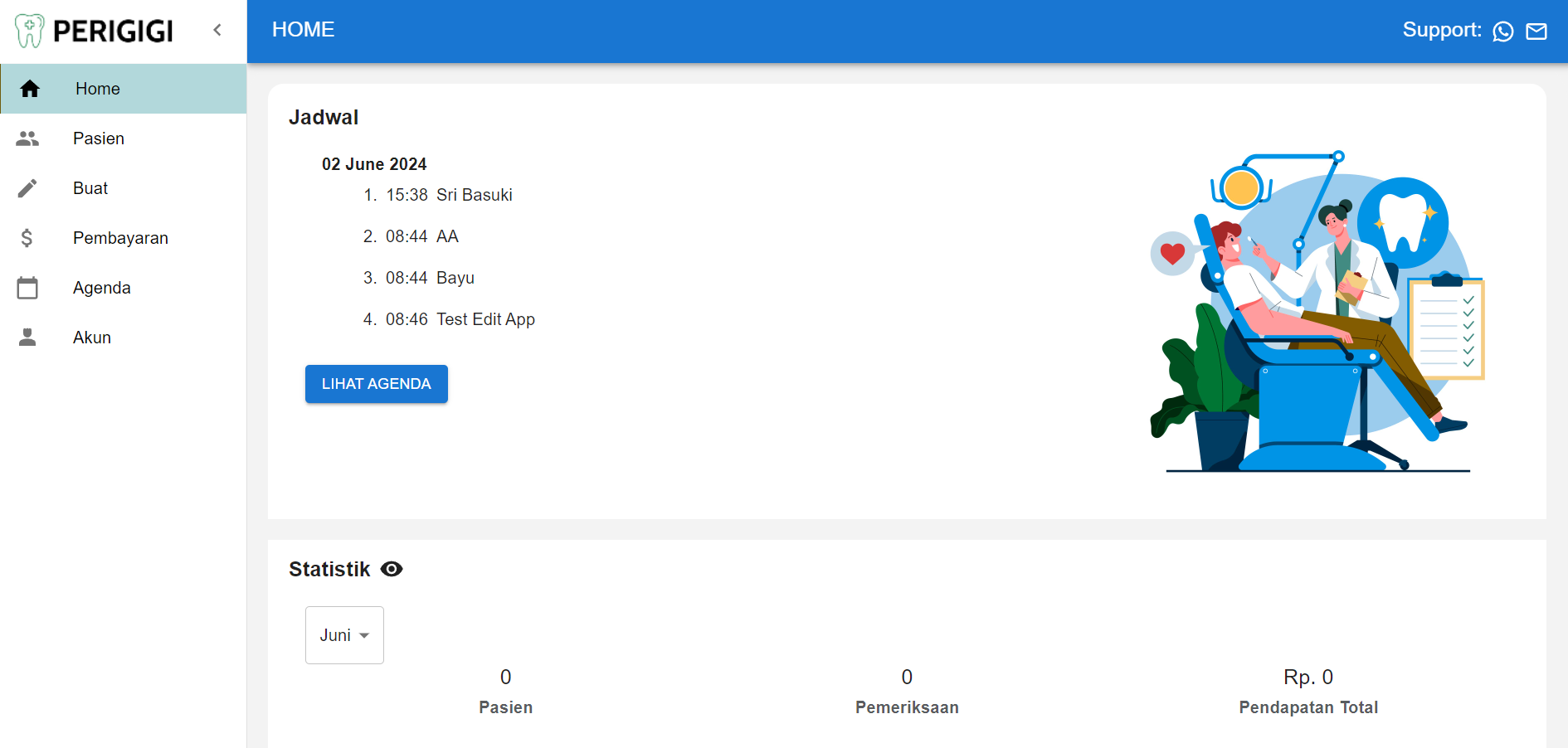Screen dimensions: 1568x748
Task: Click the Agenda calendar icon
Action: pyautogui.click(x=27, y=288)
